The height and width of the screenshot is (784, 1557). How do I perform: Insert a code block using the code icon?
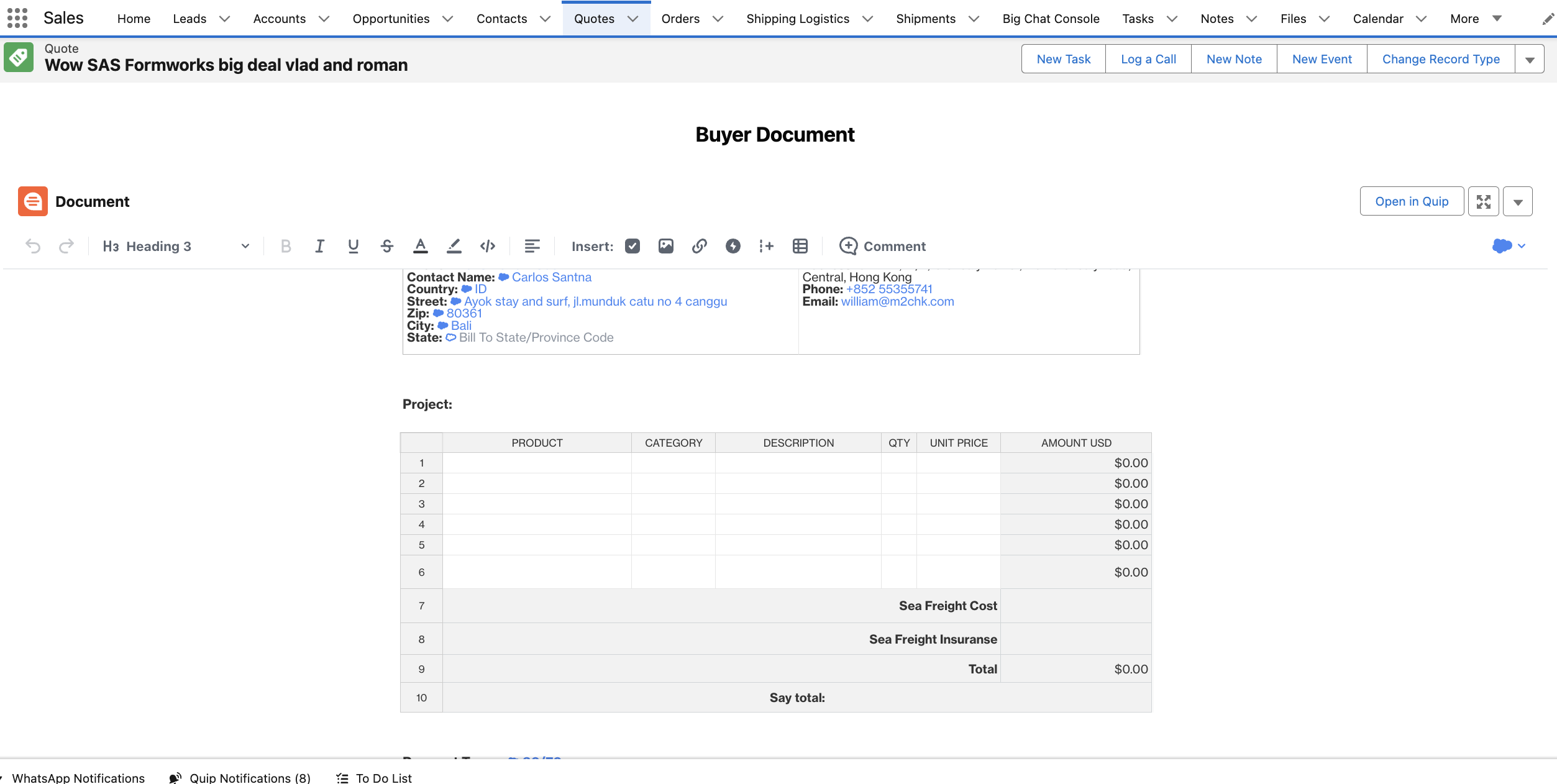point(488,246)
